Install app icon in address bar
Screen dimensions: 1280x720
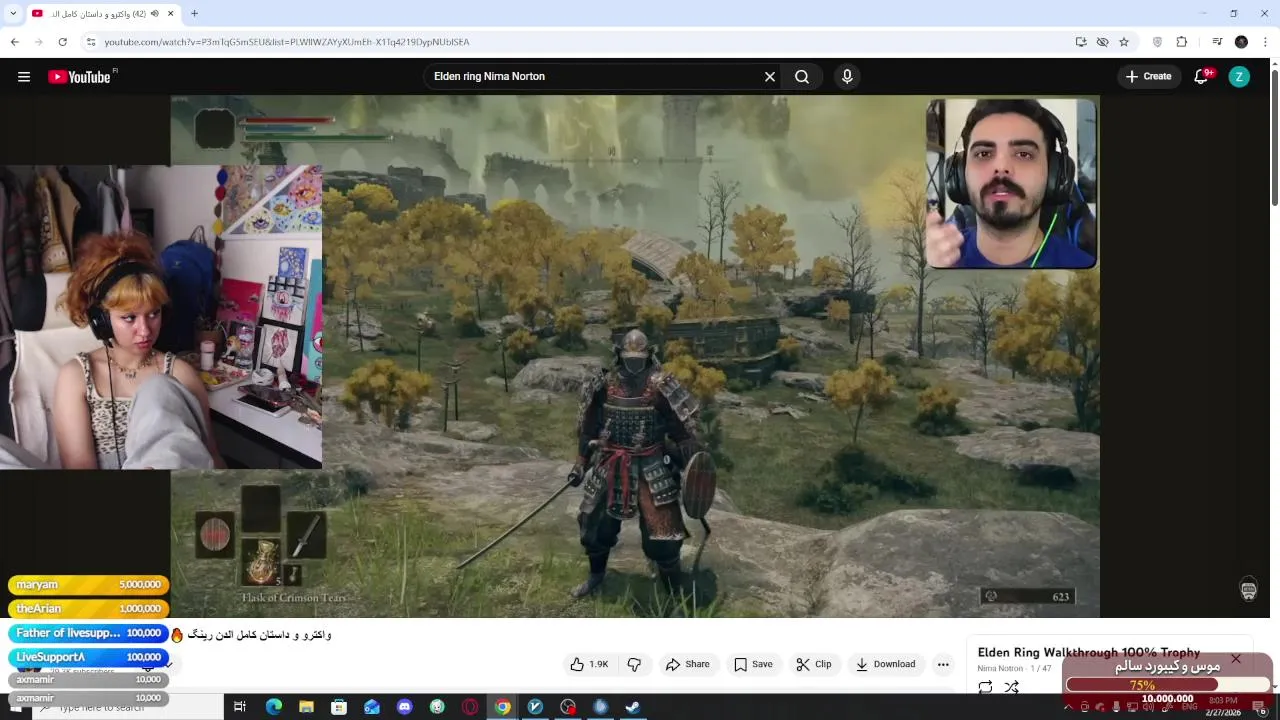(1081, 42)
